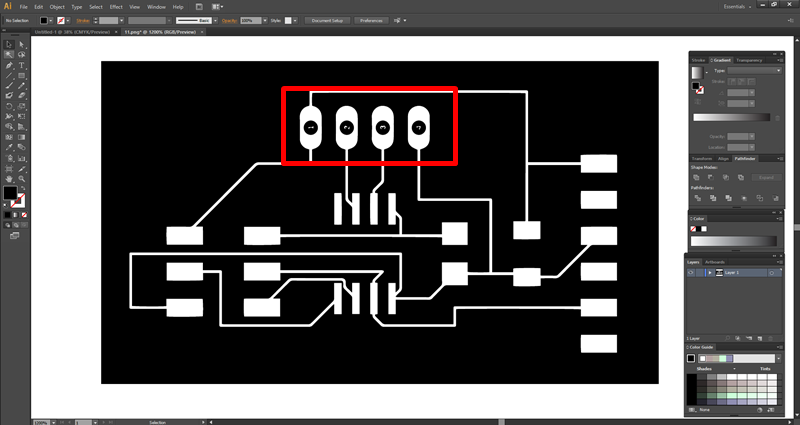Click the Expand button in Pathfinder
The image size is (800, 425).
coord(766,178)
